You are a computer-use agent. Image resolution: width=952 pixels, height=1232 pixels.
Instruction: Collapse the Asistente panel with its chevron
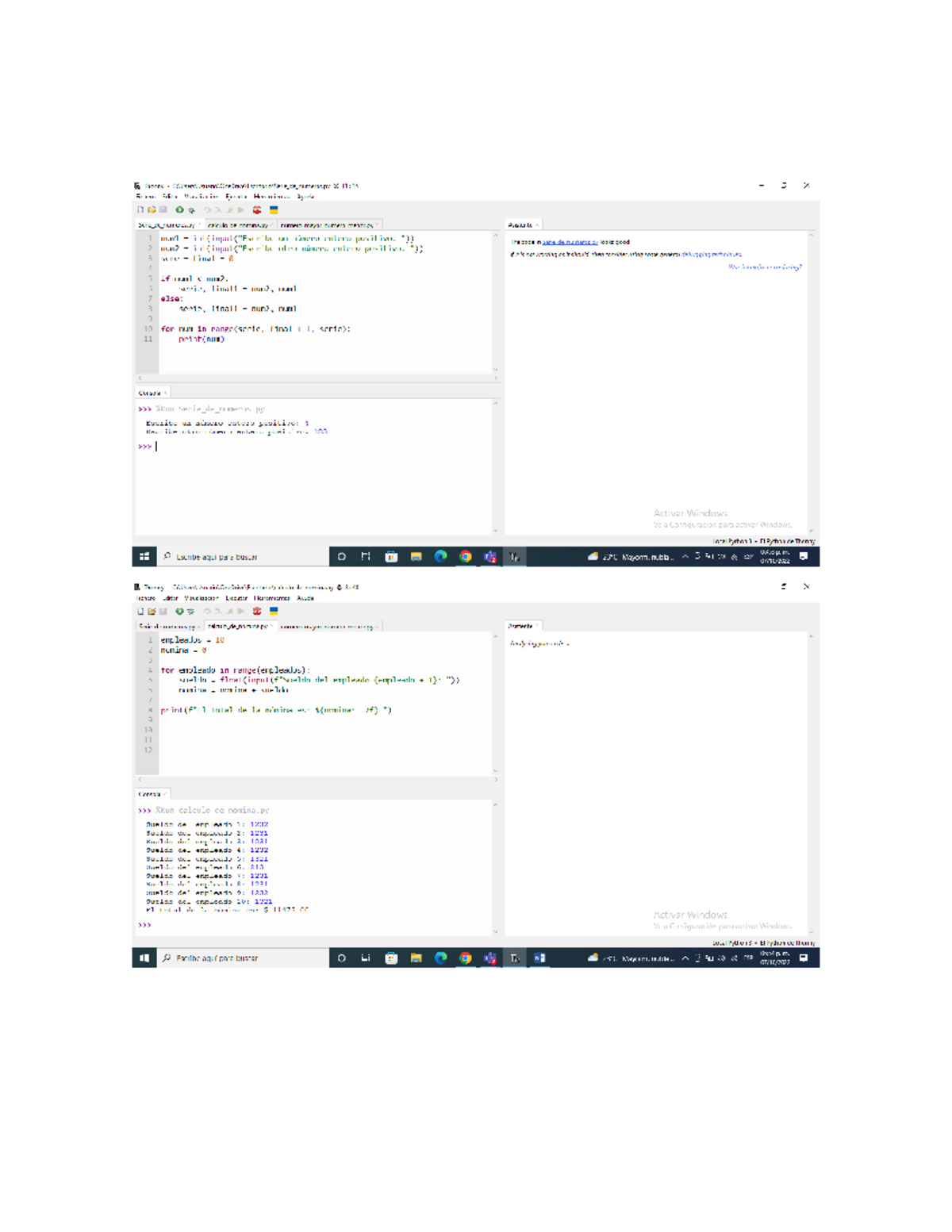coord(537,225)
